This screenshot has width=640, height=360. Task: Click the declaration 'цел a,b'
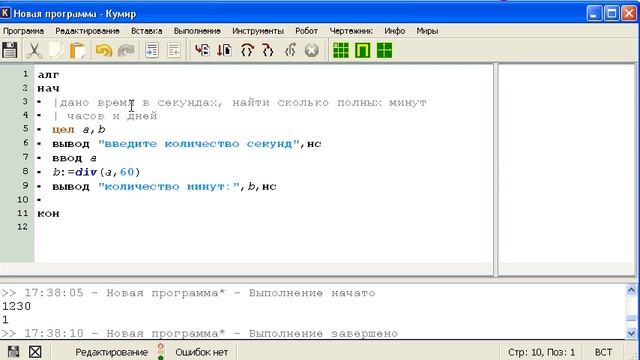[79, 130]
